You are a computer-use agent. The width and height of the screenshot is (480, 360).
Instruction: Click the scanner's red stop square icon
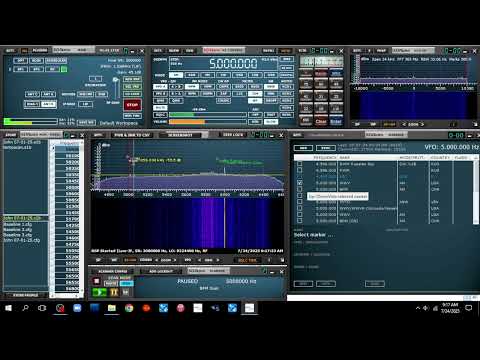(x=97, y=281)
